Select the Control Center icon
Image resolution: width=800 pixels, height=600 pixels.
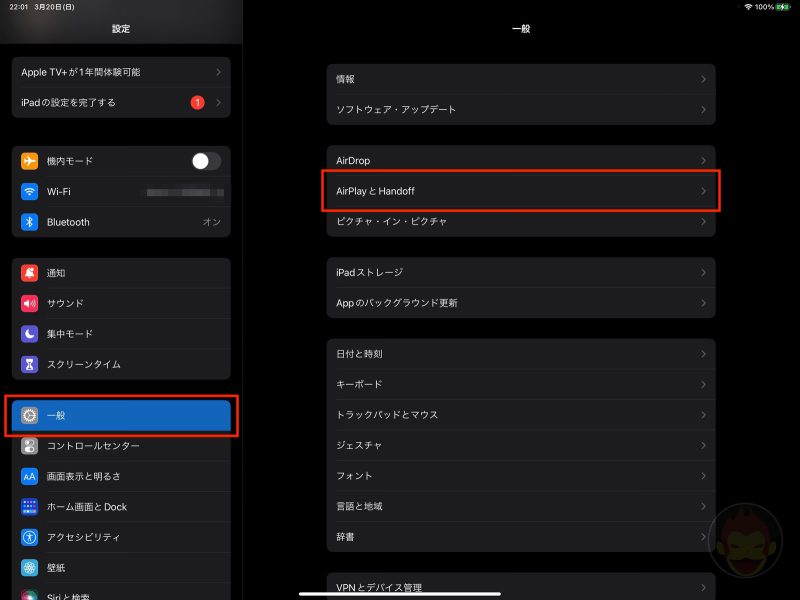[x=30, y=445]
